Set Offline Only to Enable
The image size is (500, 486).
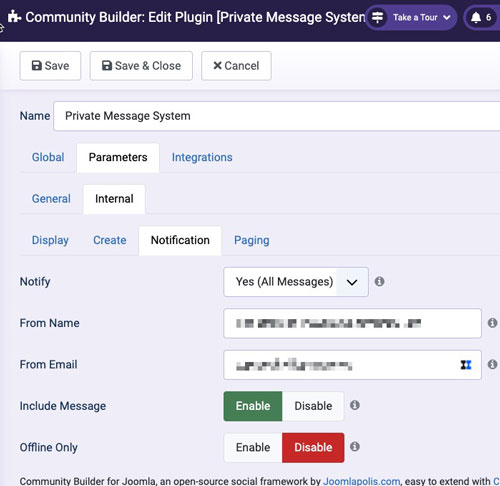253,447
